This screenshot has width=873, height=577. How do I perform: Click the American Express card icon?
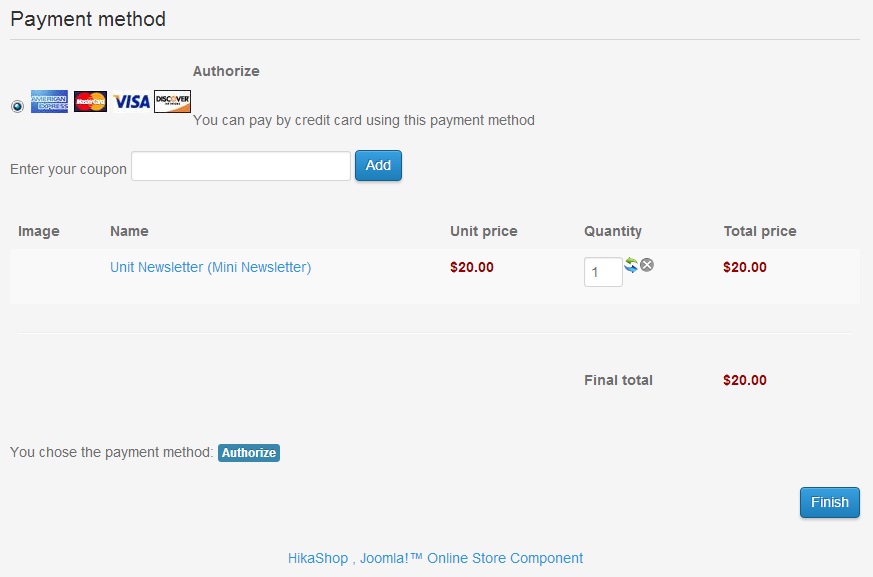[x=49, y=101]
